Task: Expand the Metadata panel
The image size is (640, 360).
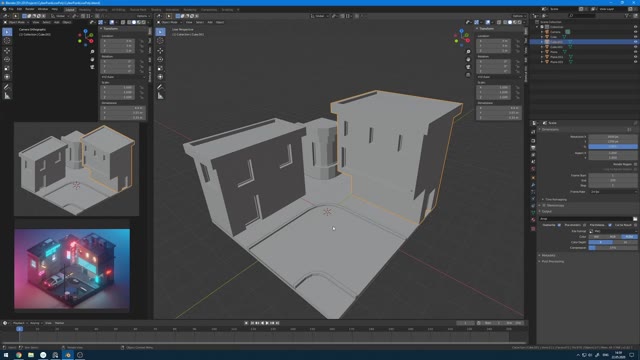Action: point(548,256)
